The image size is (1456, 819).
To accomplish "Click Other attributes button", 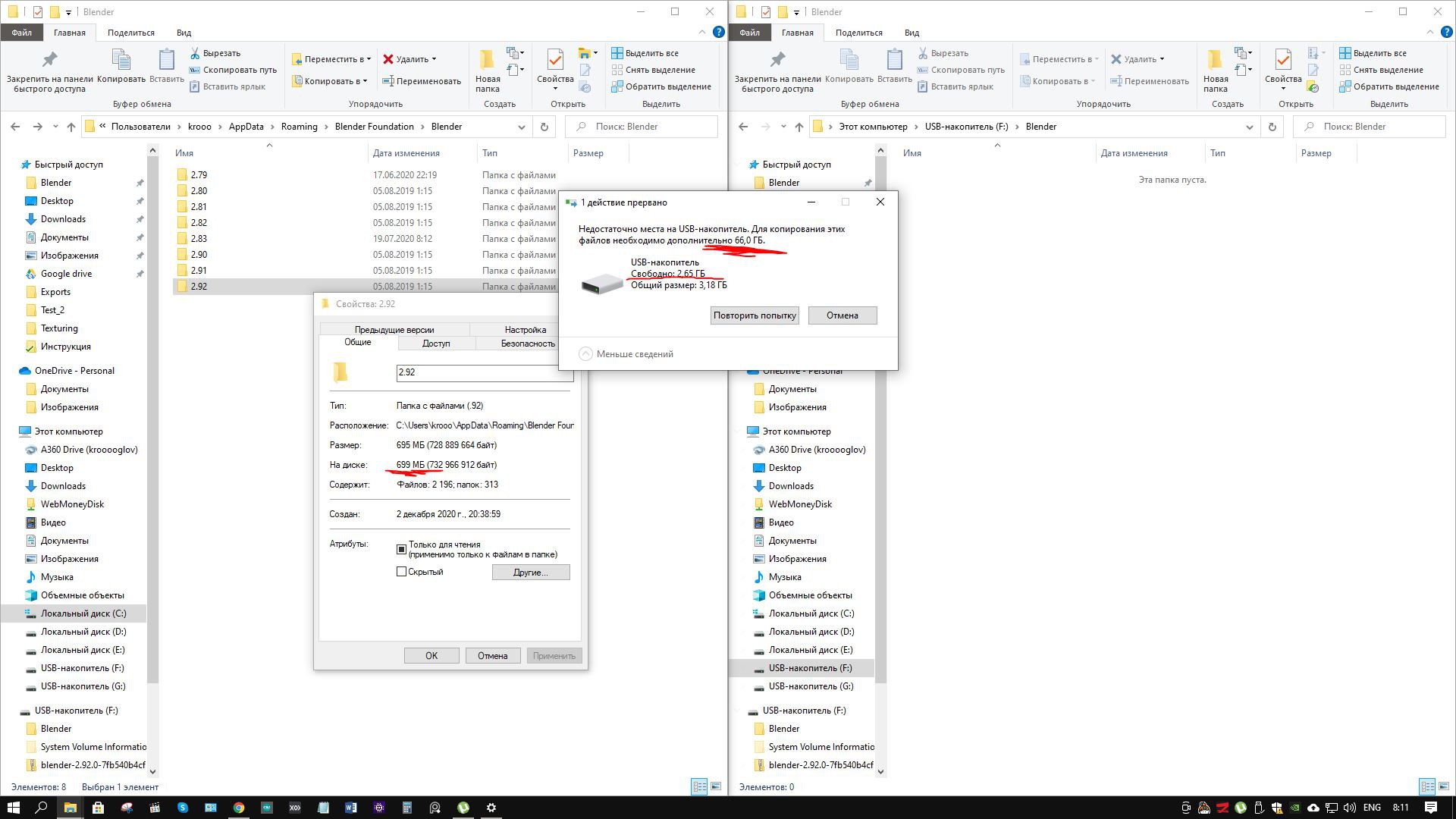I will [x=531, y=573].
